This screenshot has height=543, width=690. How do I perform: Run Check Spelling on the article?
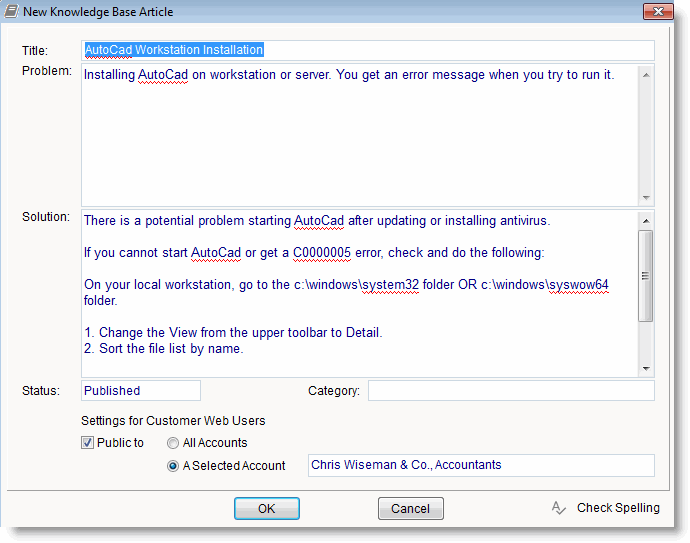[617, 508]
